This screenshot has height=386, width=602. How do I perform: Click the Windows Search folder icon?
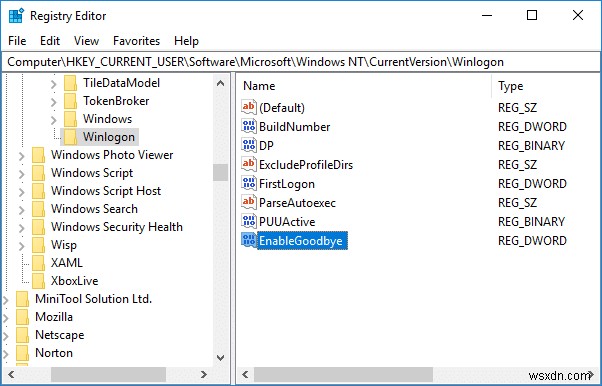click(38, 209)
